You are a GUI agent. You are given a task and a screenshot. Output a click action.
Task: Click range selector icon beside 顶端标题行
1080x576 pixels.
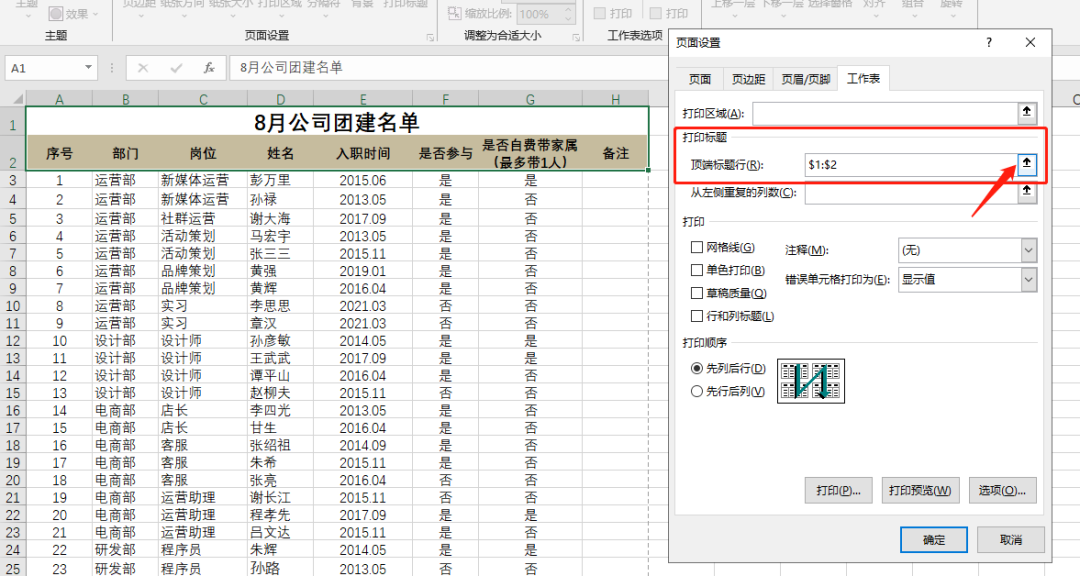1027,164
